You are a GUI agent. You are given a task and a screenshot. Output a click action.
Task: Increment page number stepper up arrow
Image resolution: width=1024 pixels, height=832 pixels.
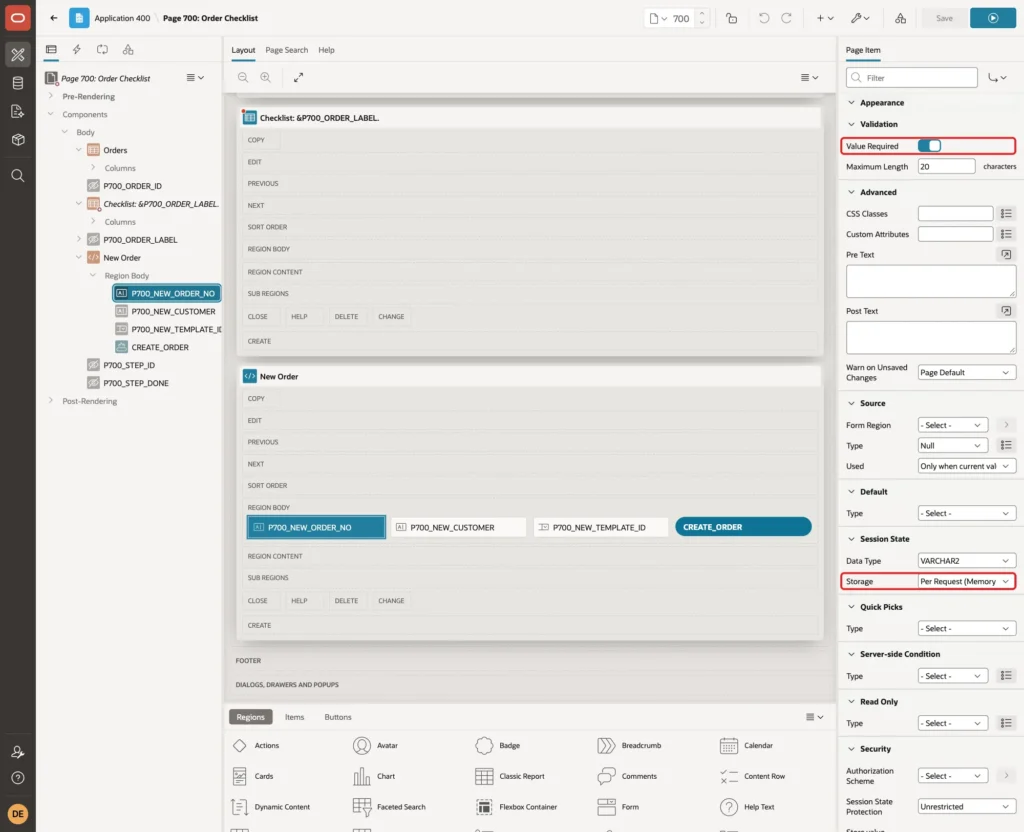coord(702,14)
